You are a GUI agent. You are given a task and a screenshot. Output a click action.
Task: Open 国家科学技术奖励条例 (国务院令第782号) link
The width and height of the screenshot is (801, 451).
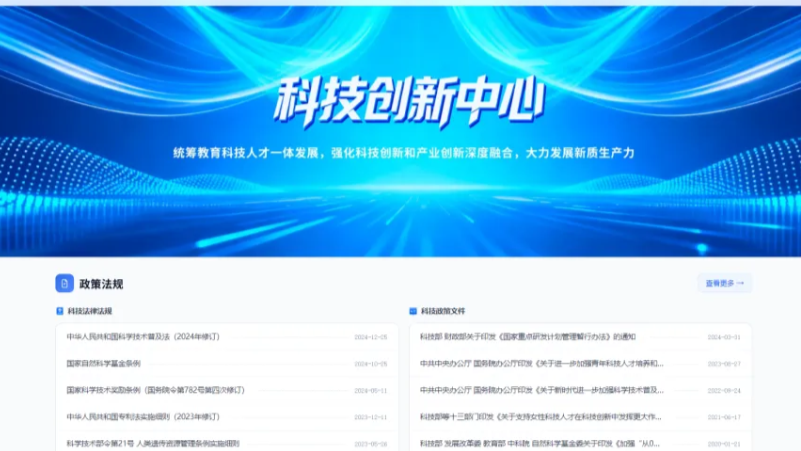pyautogui.click(x=155, y=390)
